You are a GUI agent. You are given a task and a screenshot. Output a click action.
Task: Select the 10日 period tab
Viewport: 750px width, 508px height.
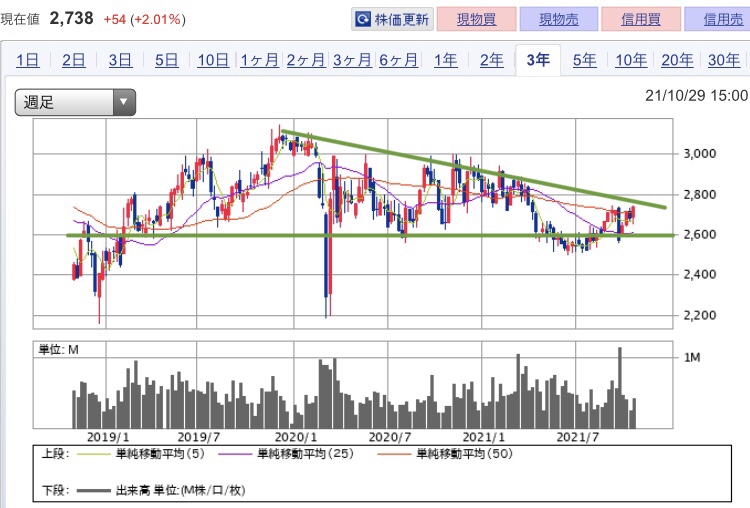point(213,60)
